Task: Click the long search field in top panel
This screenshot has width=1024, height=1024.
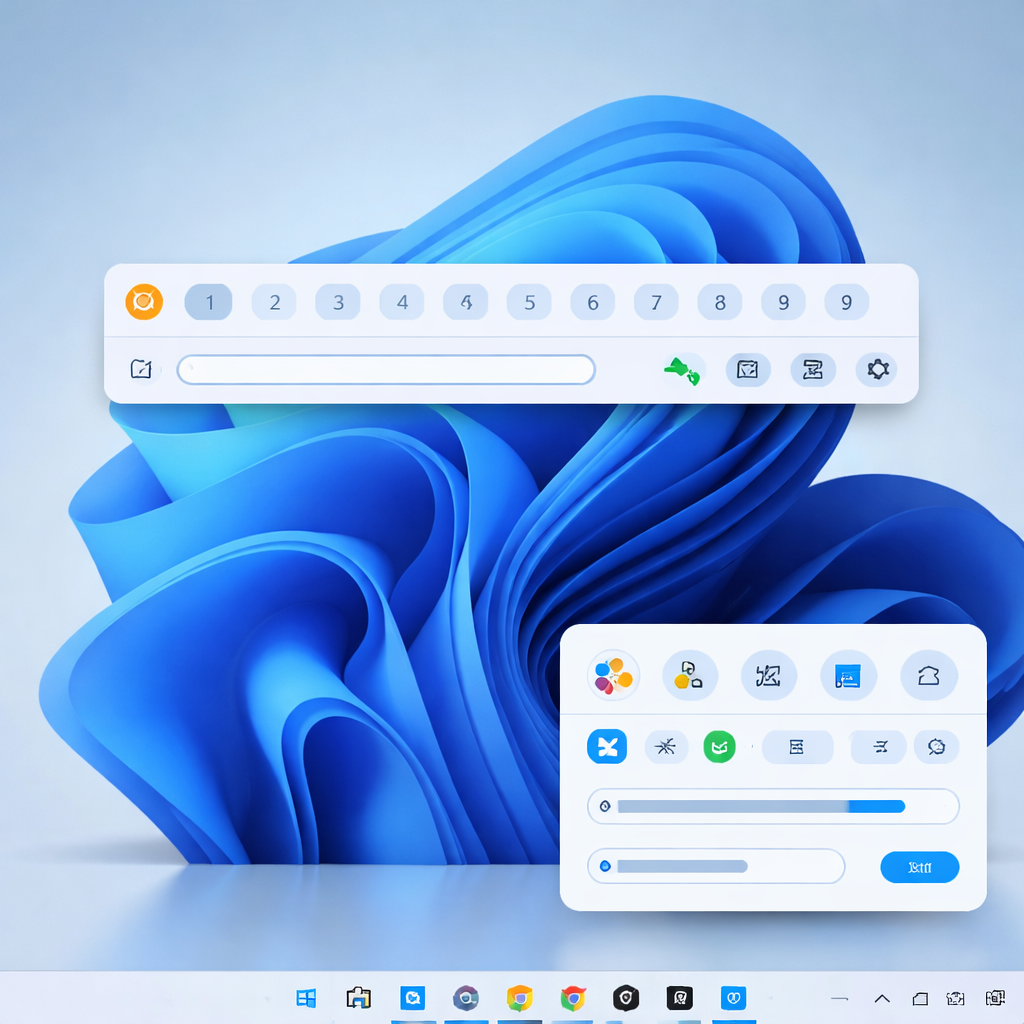Action: coord(386,370)
